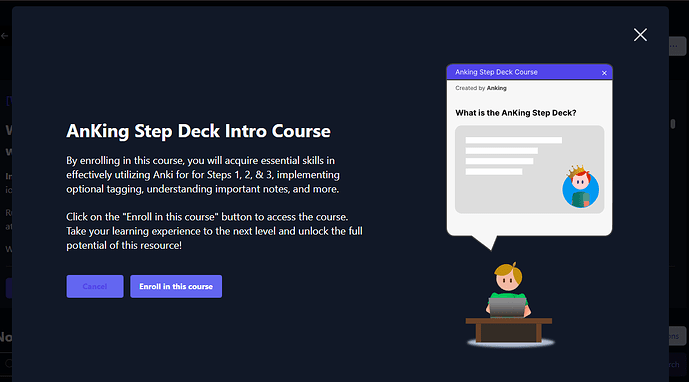Click the dimmed search button at bottom right
The image size is (689, 382).
point(677,364)
